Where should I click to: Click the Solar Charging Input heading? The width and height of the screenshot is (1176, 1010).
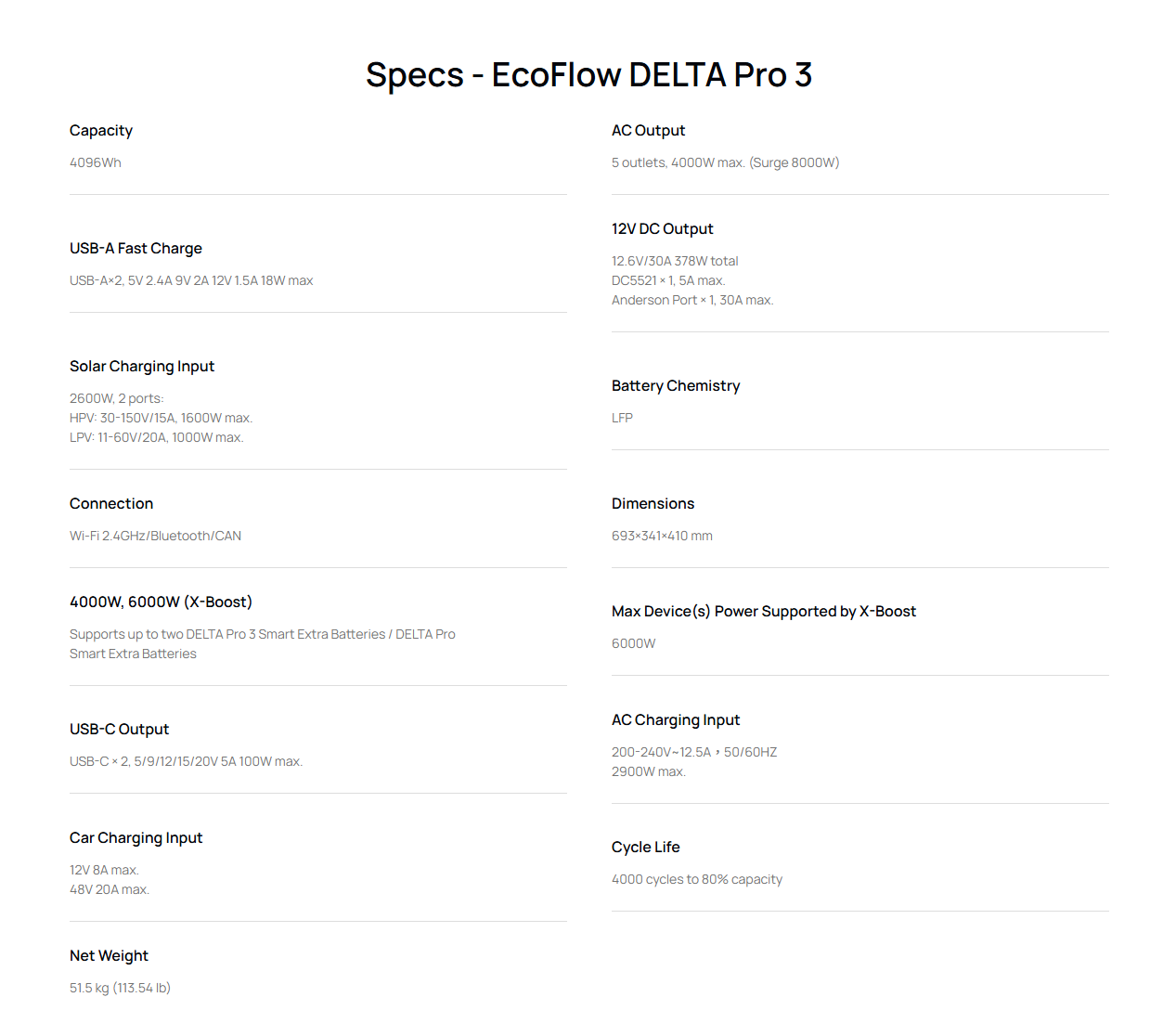pos(142,367)
